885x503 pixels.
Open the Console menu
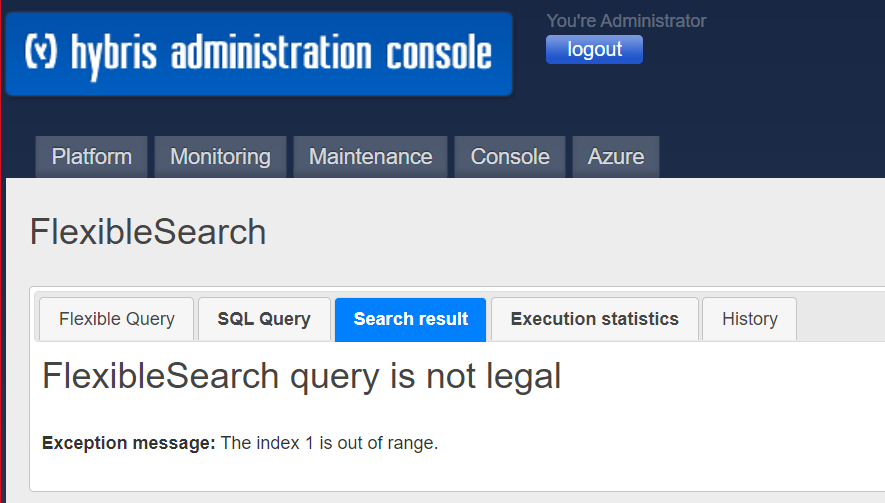coord(510,157)
